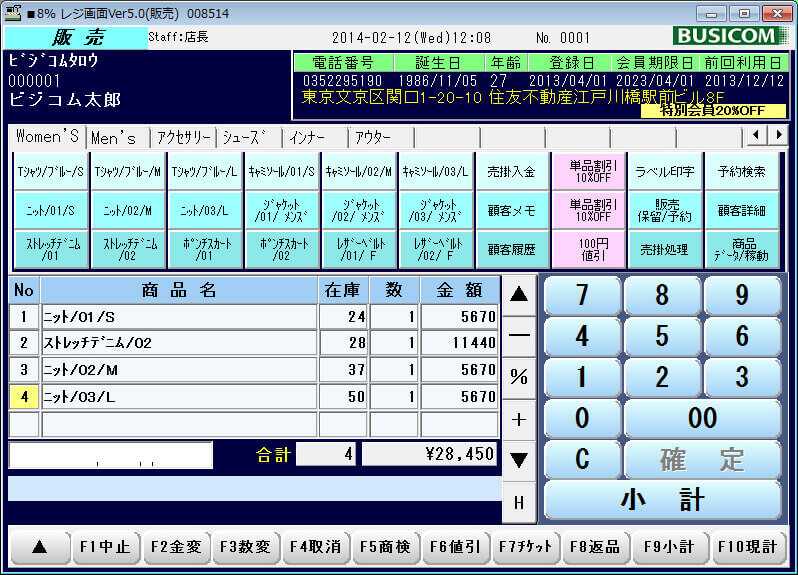Screen dimensions: 798x575
Task: Click the 確定 confirm button
Action: [702, 460]
